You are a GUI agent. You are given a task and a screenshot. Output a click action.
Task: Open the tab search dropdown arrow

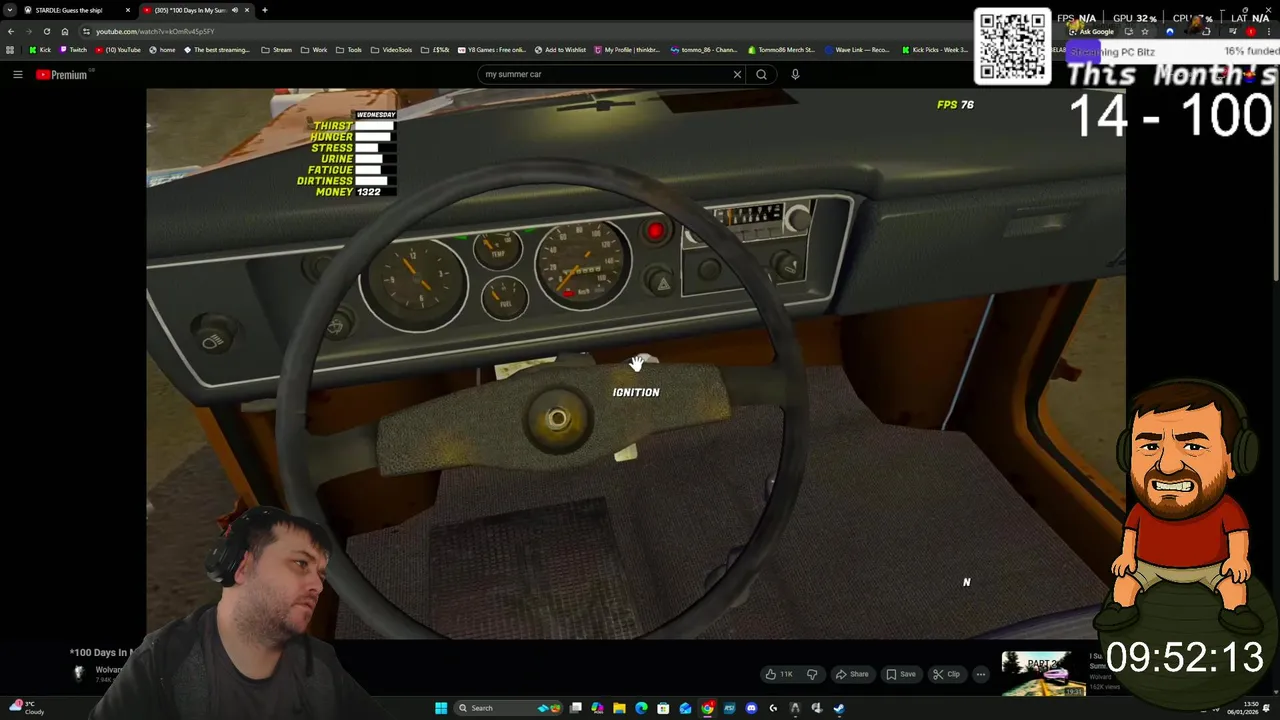[x=10, y=10]
